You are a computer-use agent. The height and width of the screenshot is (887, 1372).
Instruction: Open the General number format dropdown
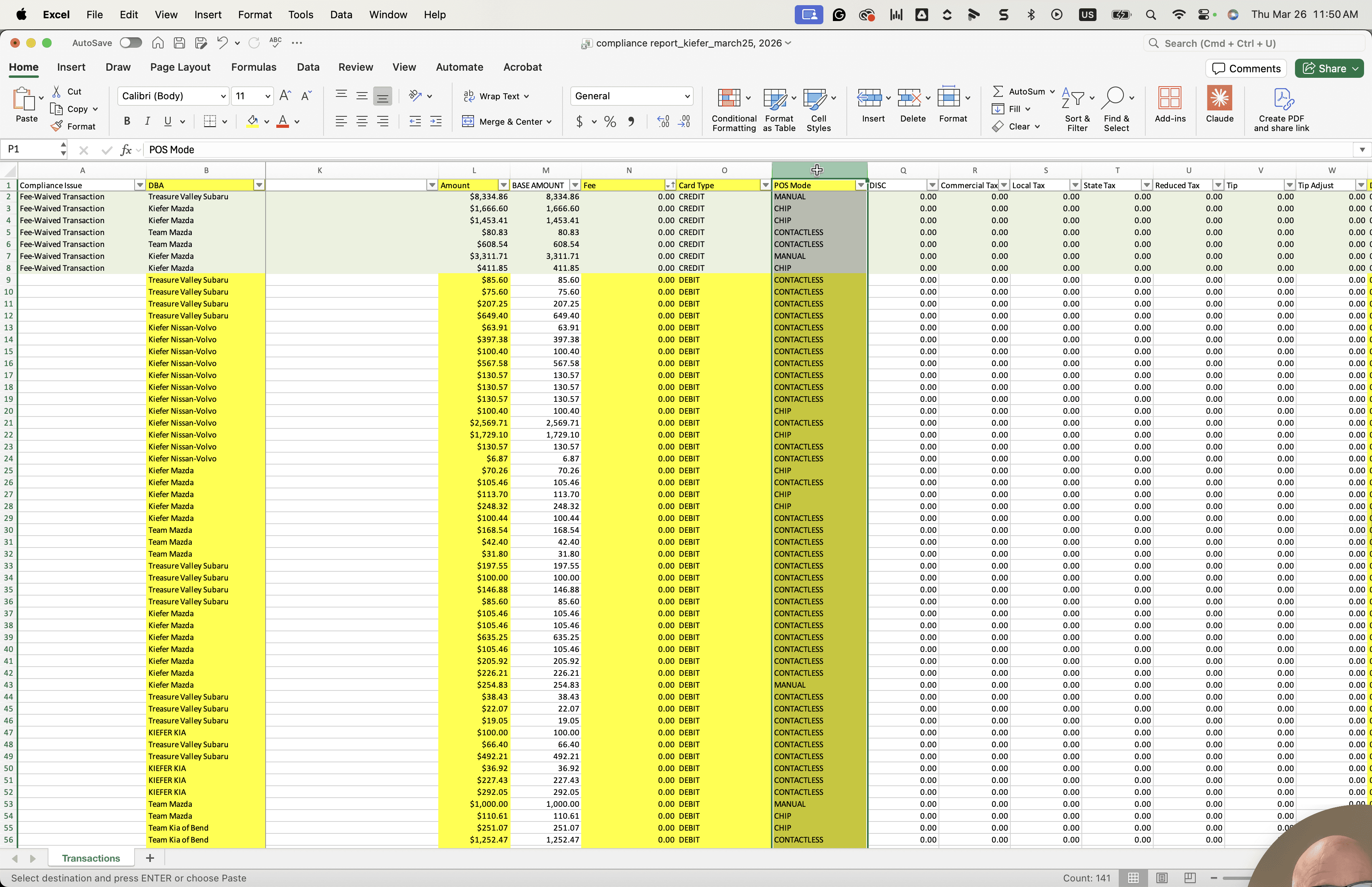click(x=688, y=96)
